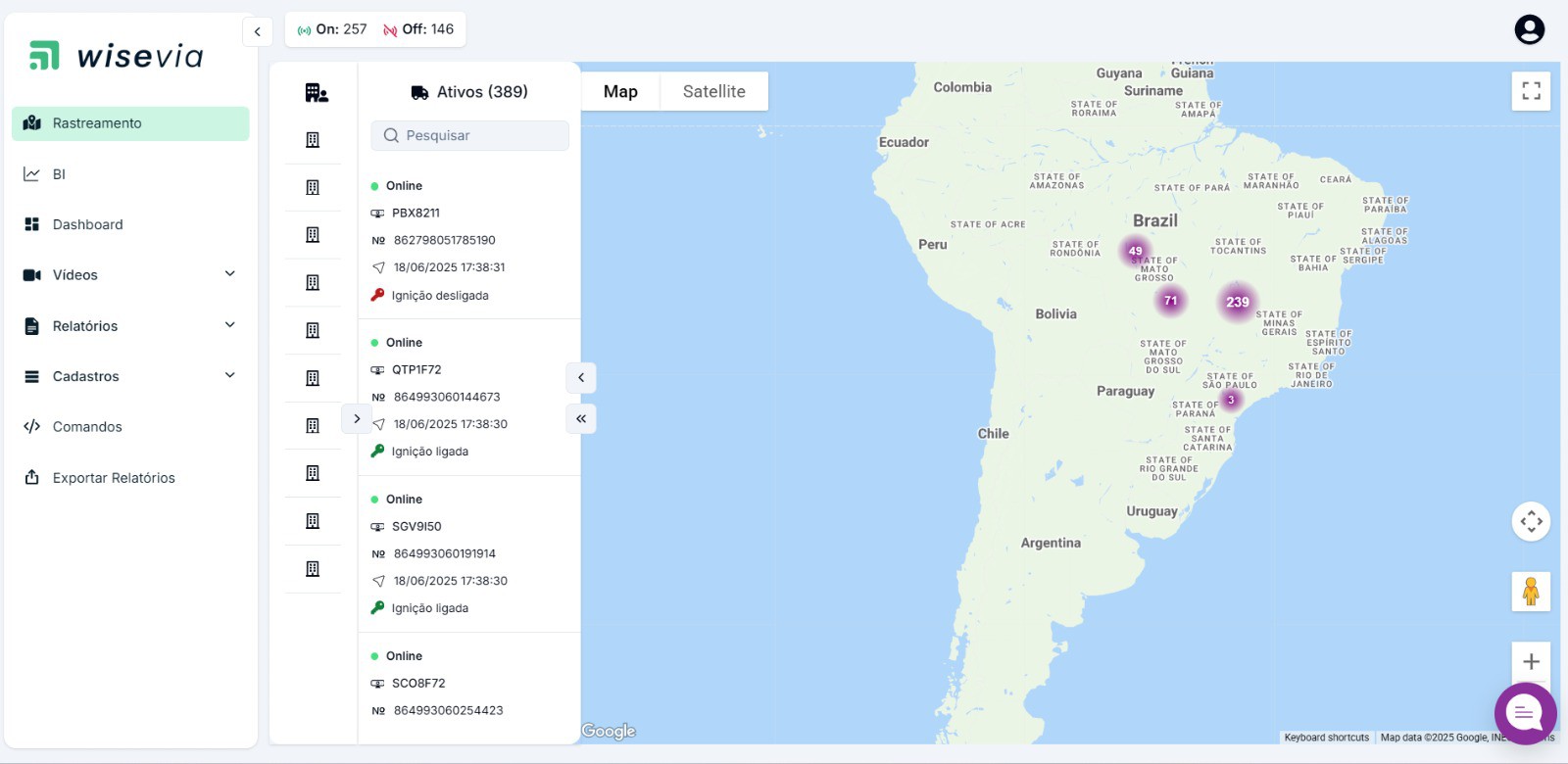This screenshot has width=1568, height=764.
Task: Open the Dashboard page
Action: pyautogui.click(x=87, y=224)
